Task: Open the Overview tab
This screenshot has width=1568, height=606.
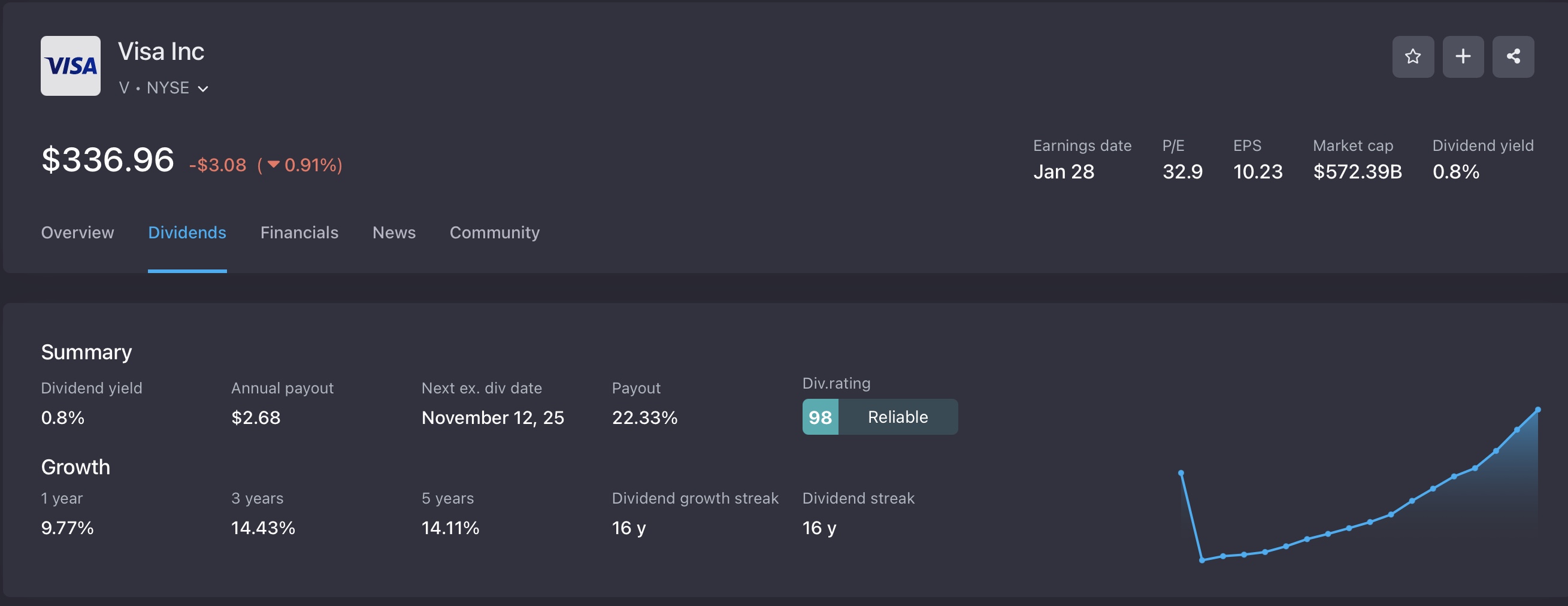Action: (77, 232)
